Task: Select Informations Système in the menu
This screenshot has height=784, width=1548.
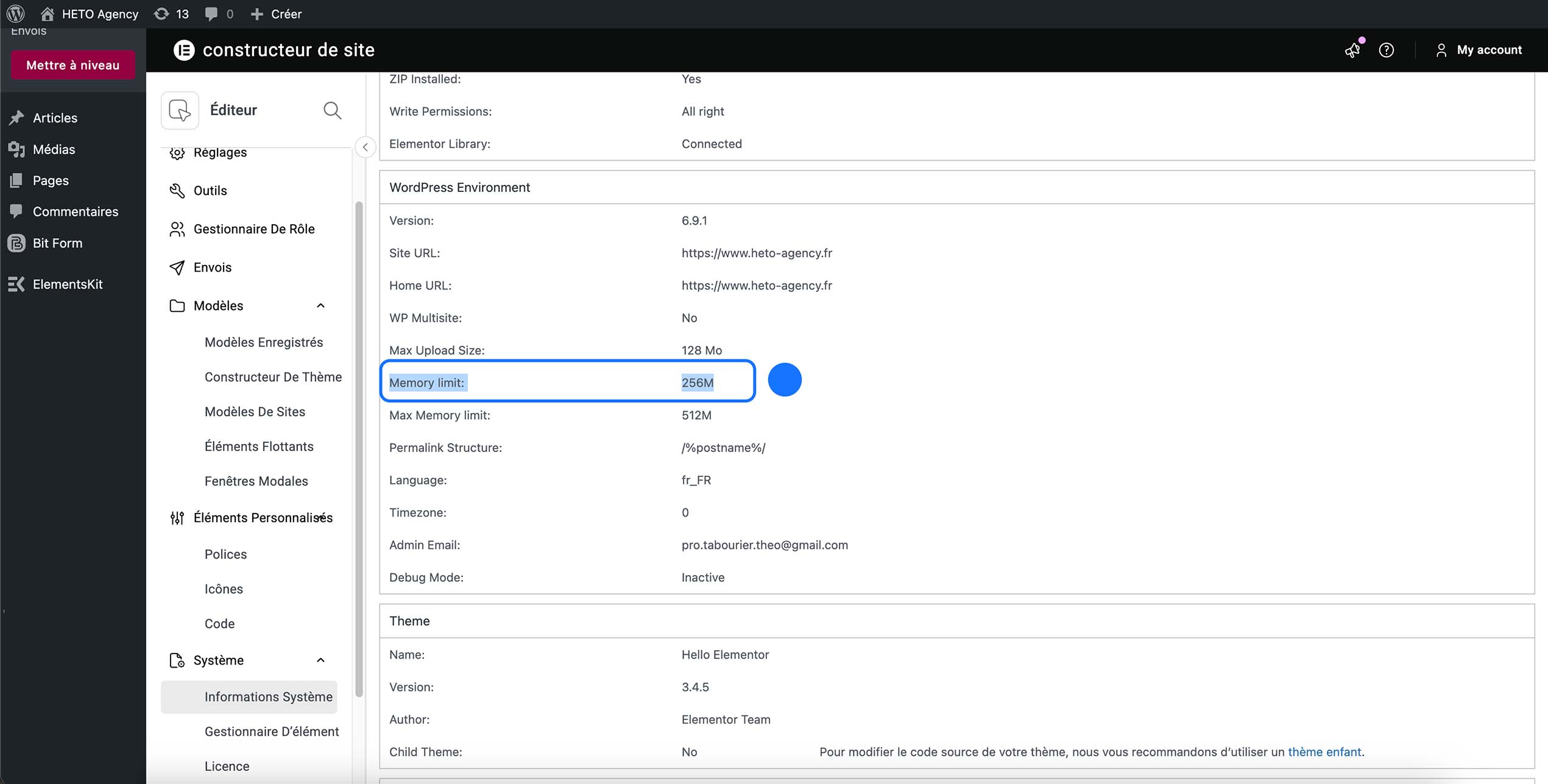Action: (x=267, y=697)
